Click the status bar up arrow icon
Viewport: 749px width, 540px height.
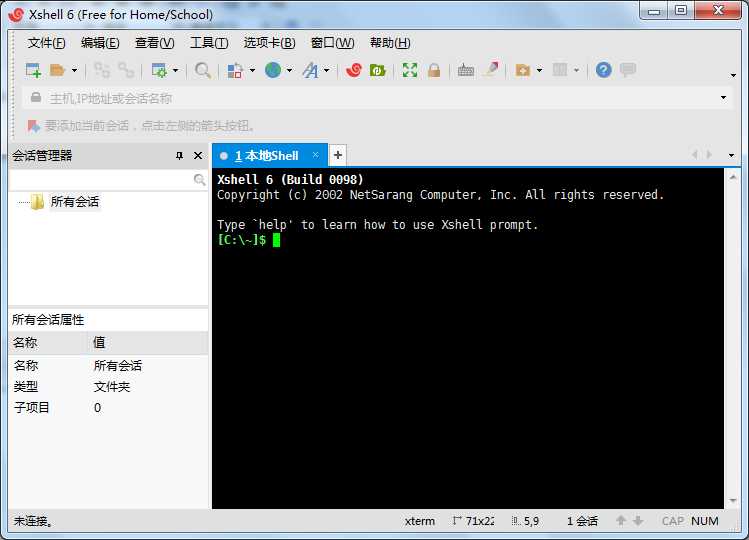621,520
